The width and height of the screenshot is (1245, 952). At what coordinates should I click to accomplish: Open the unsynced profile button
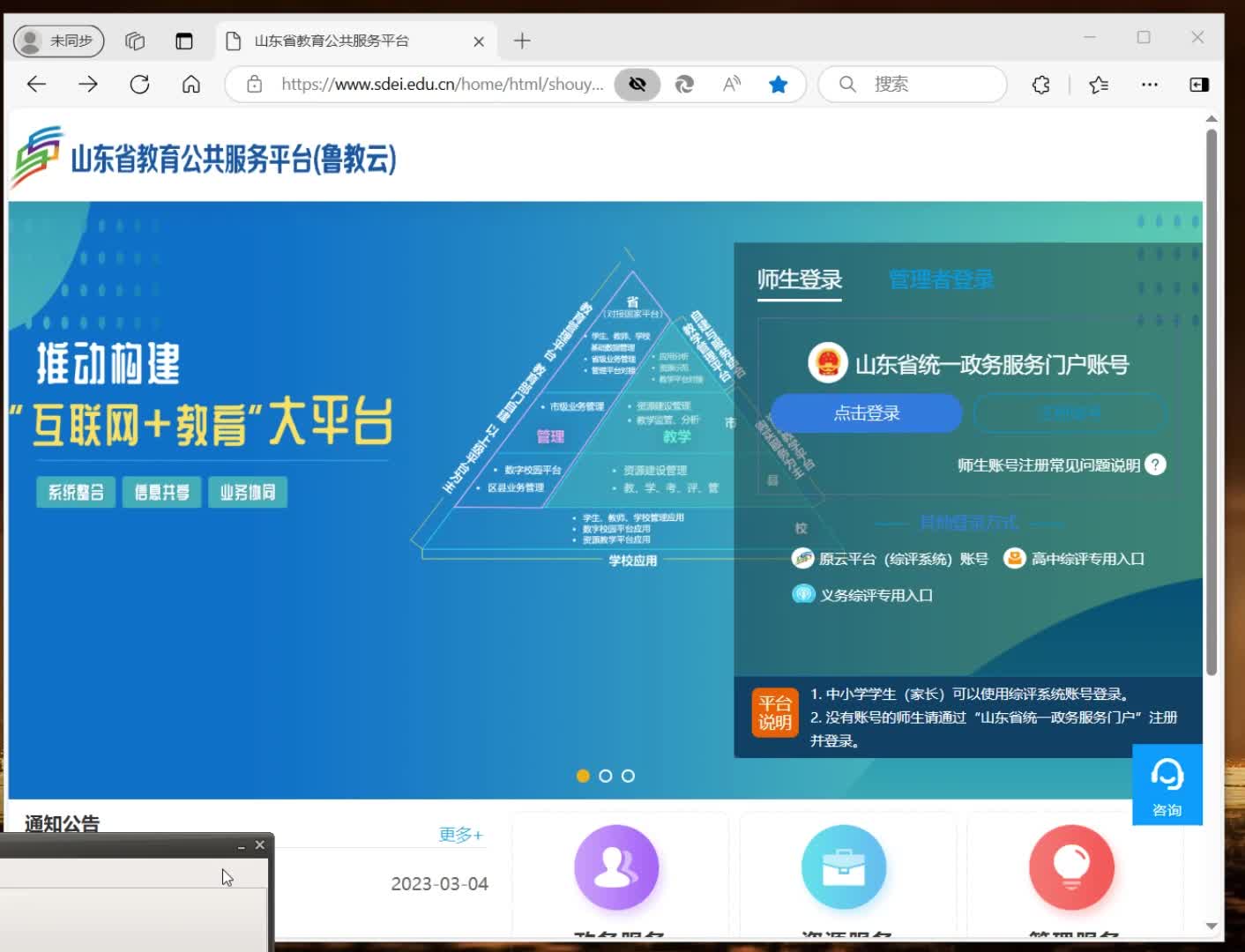point(59,41)
